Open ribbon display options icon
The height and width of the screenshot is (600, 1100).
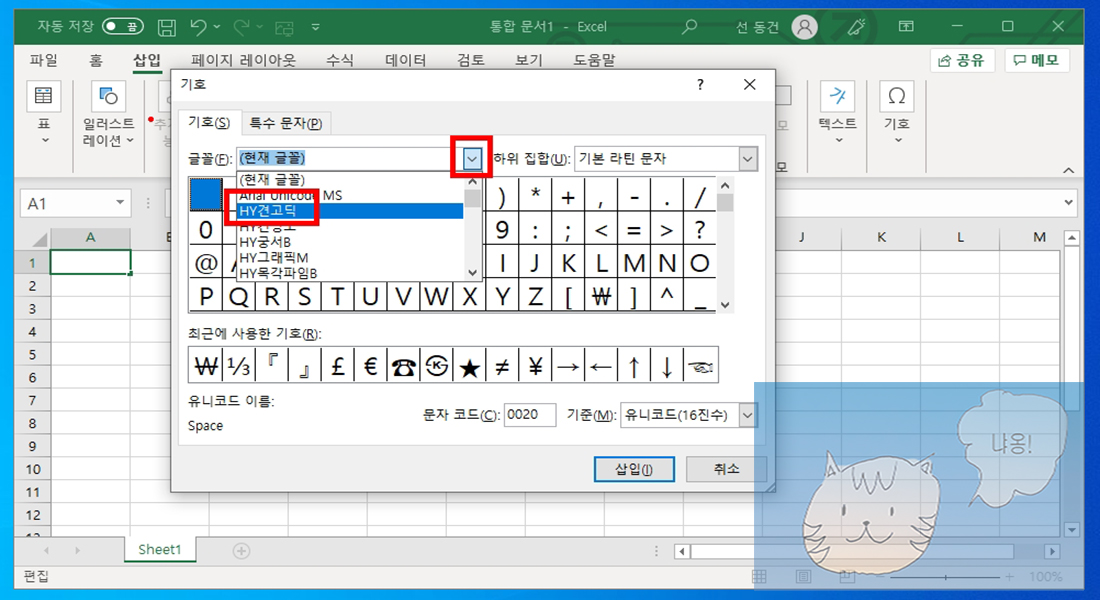click(906, 27)
